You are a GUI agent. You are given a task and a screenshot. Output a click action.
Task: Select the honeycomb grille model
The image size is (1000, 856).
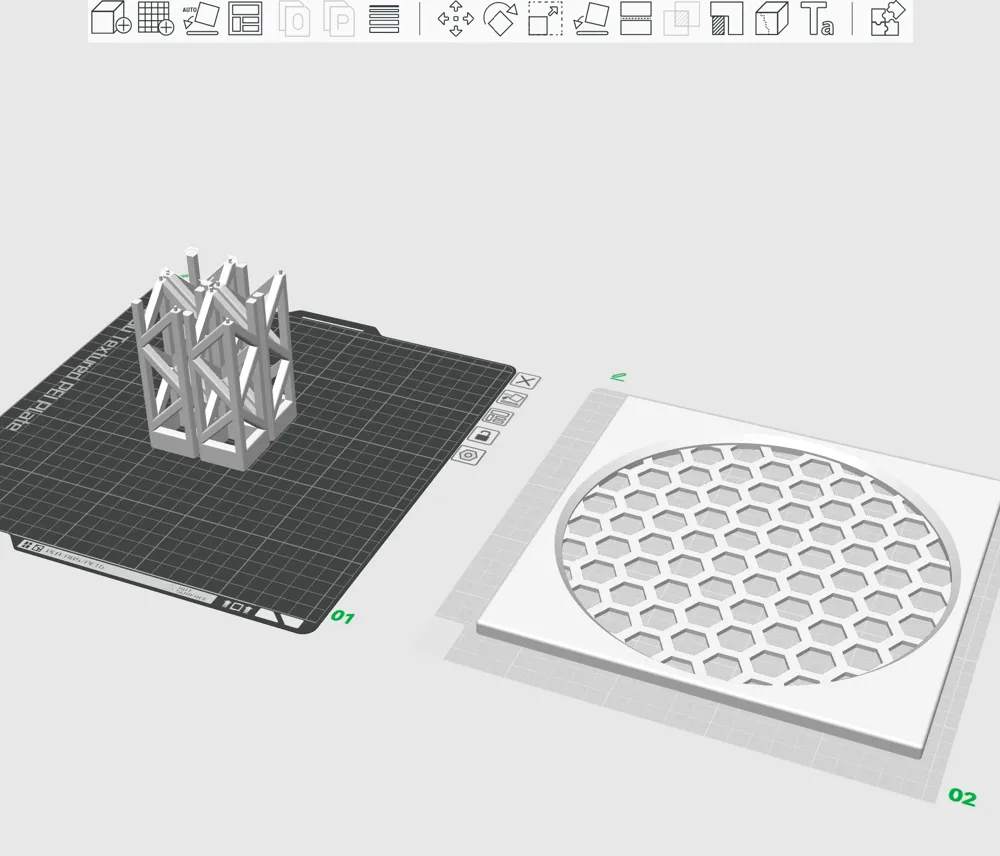click(760, 560)
